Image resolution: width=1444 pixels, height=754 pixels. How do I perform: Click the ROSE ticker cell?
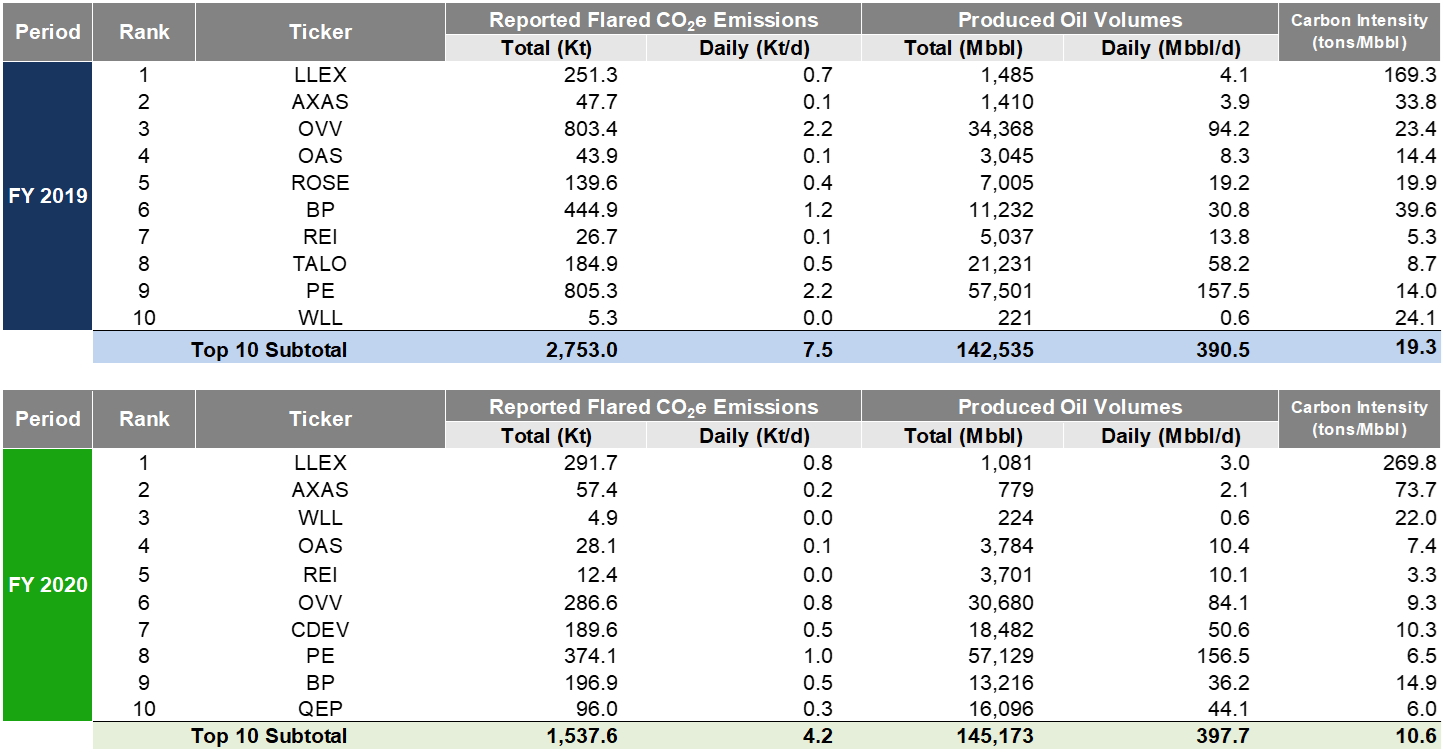[x=320, y=183]
